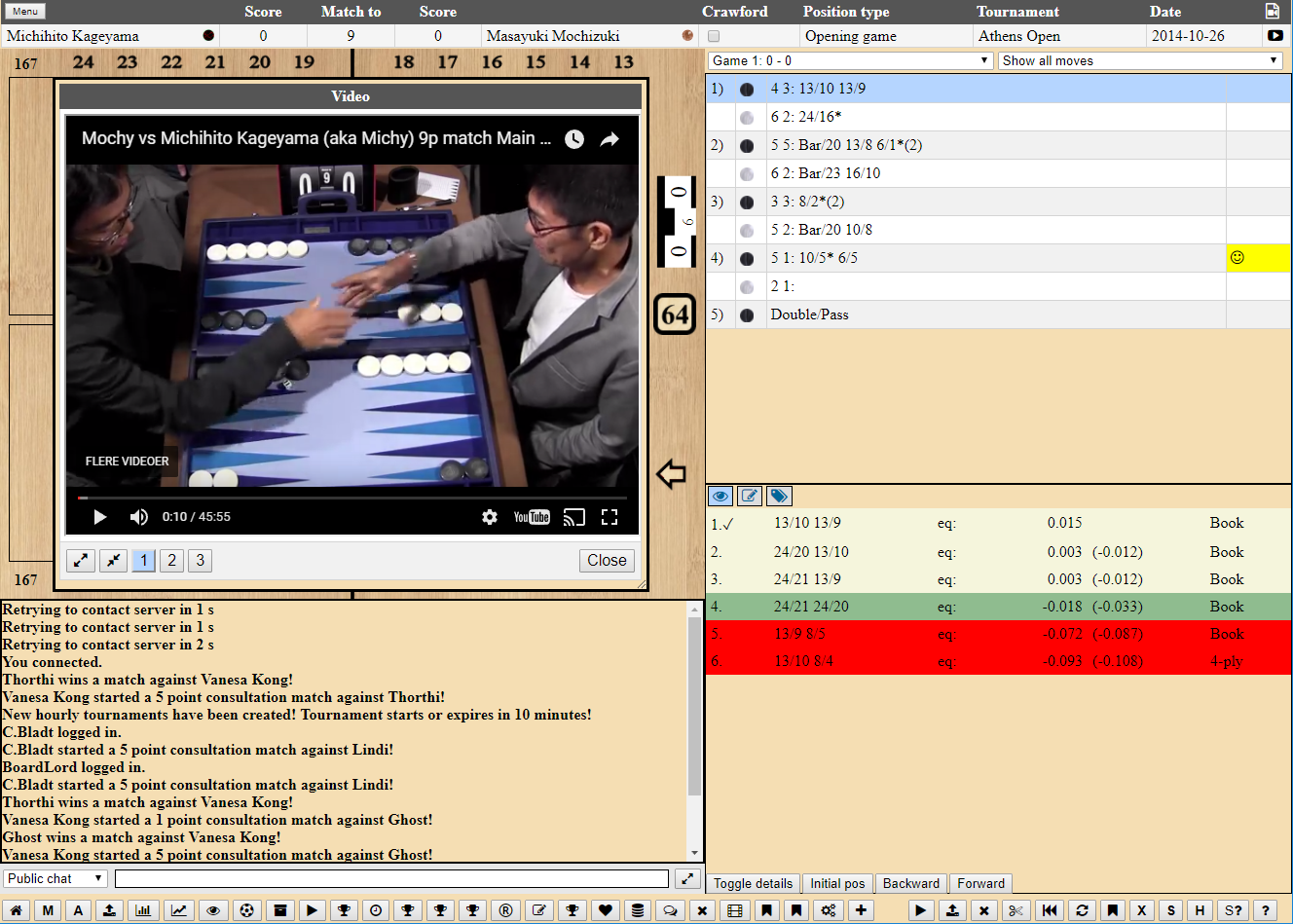Click the film strip video icon

(735, 910)
